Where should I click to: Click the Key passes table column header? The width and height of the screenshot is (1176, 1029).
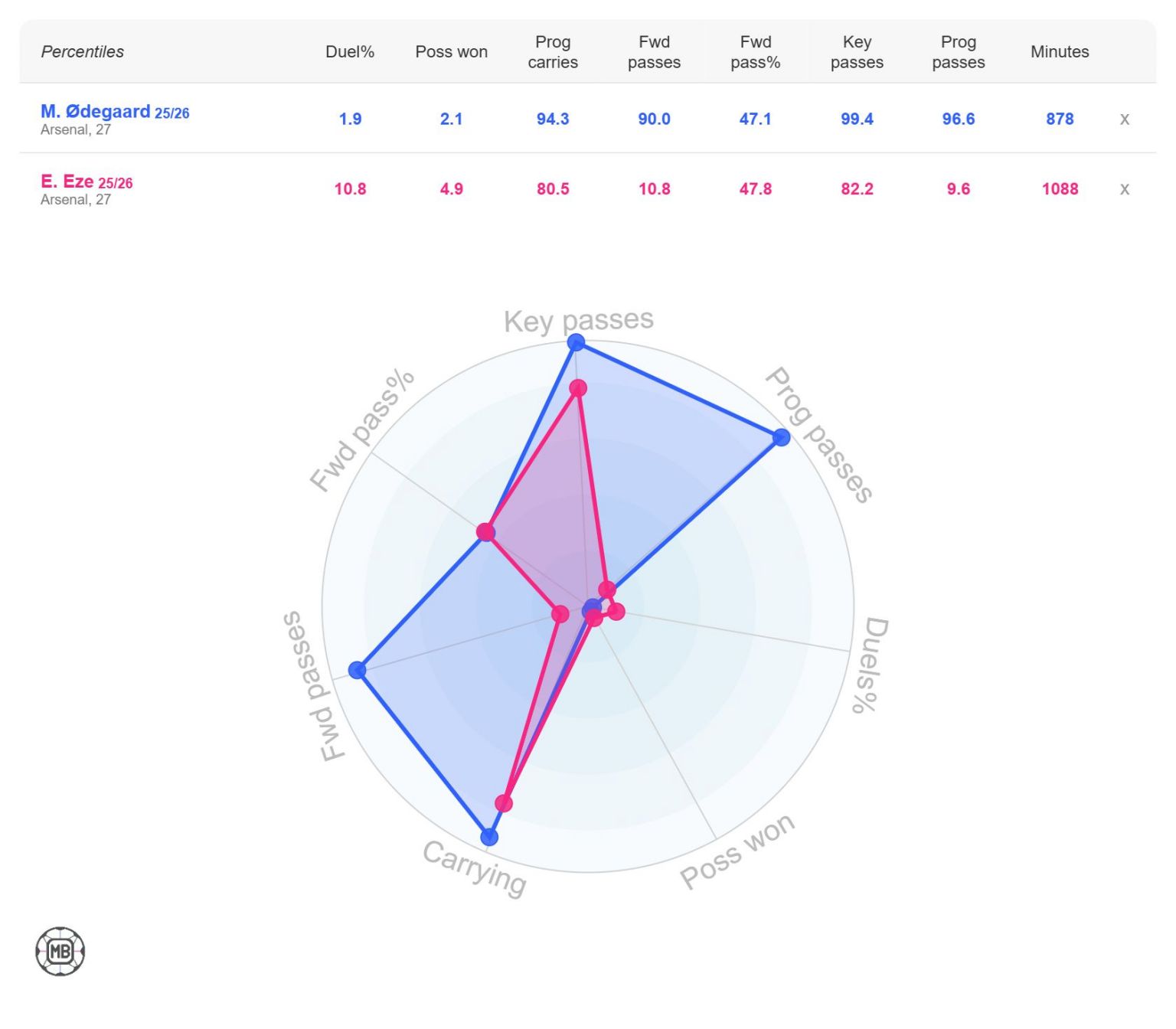point(857,51)
